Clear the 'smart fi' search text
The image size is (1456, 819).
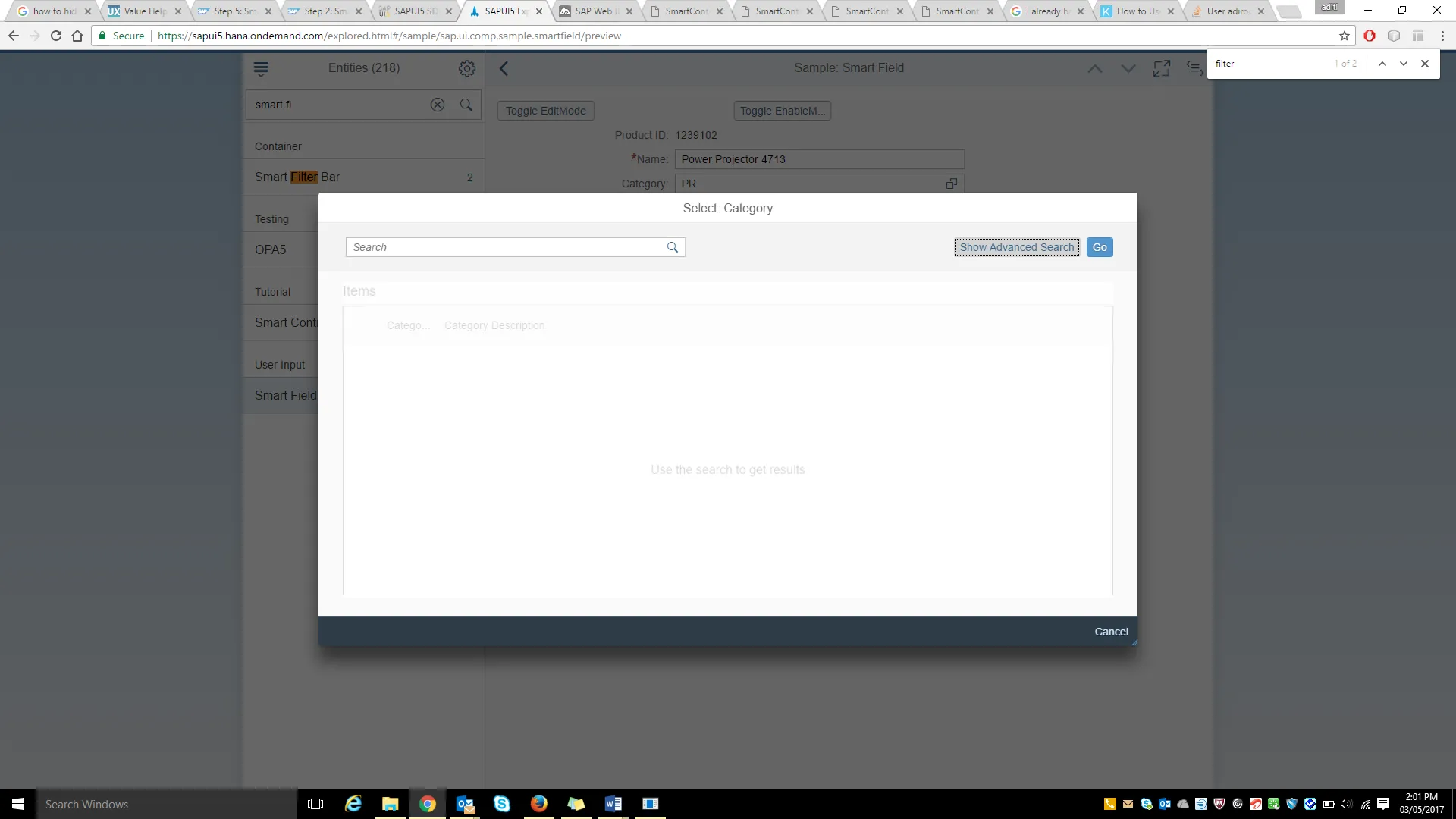(438, 105)
